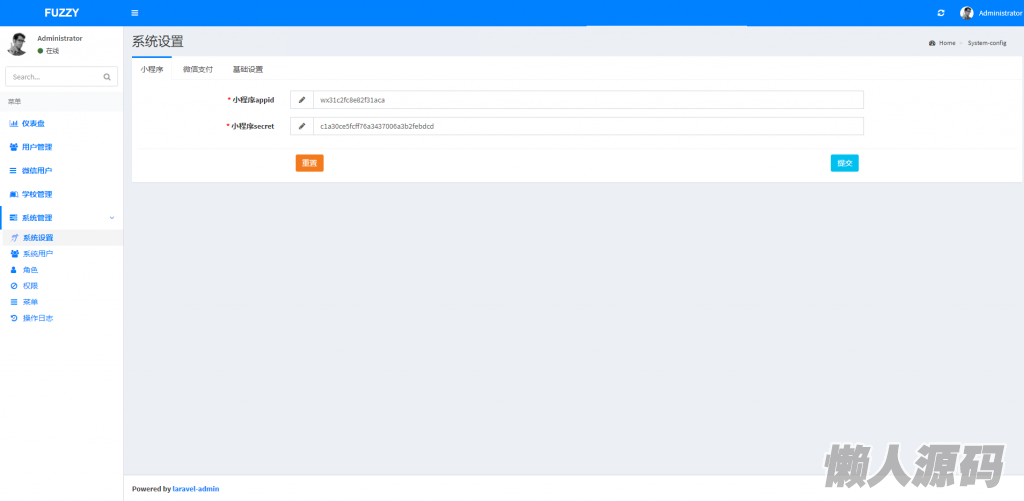Click the orange 重置 button
Viewport: 1024px width, 501px height.
coord(310,163)
